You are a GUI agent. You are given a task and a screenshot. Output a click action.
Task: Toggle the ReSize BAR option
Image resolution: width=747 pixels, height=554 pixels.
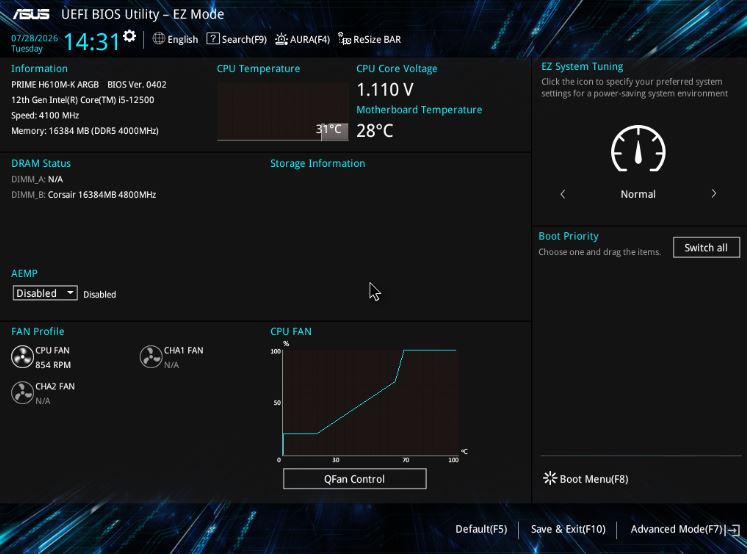pyautogui.click(x=370, y=39)
